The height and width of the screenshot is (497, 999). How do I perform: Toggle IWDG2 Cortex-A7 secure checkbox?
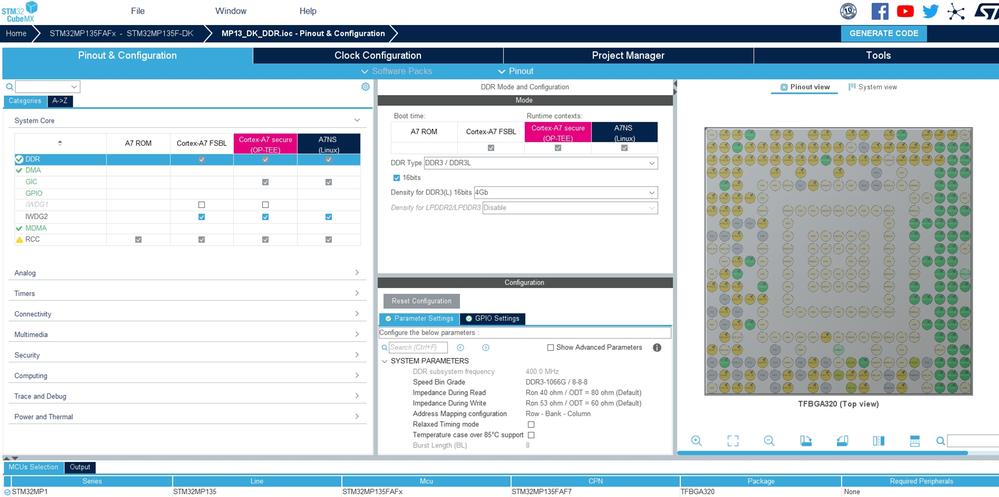(265, 217)
